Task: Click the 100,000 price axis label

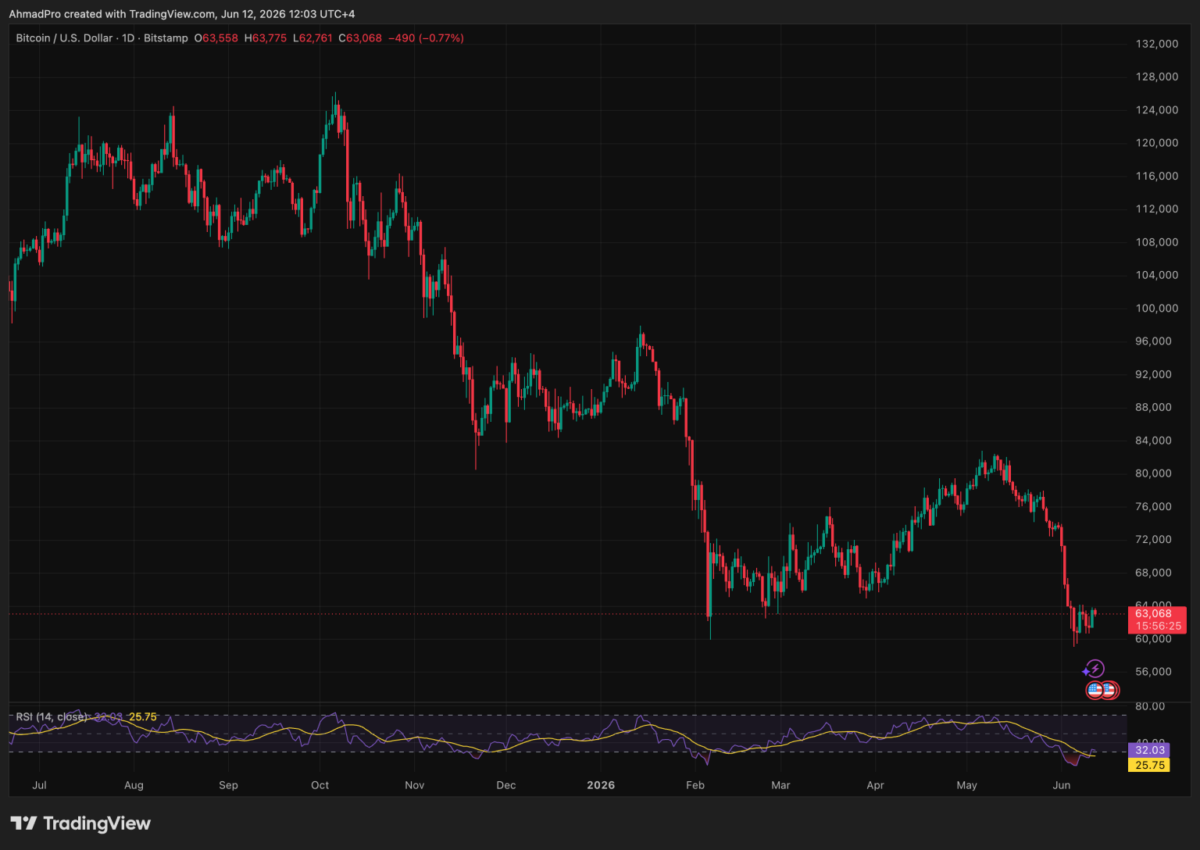Action: tap(1155, 308)
